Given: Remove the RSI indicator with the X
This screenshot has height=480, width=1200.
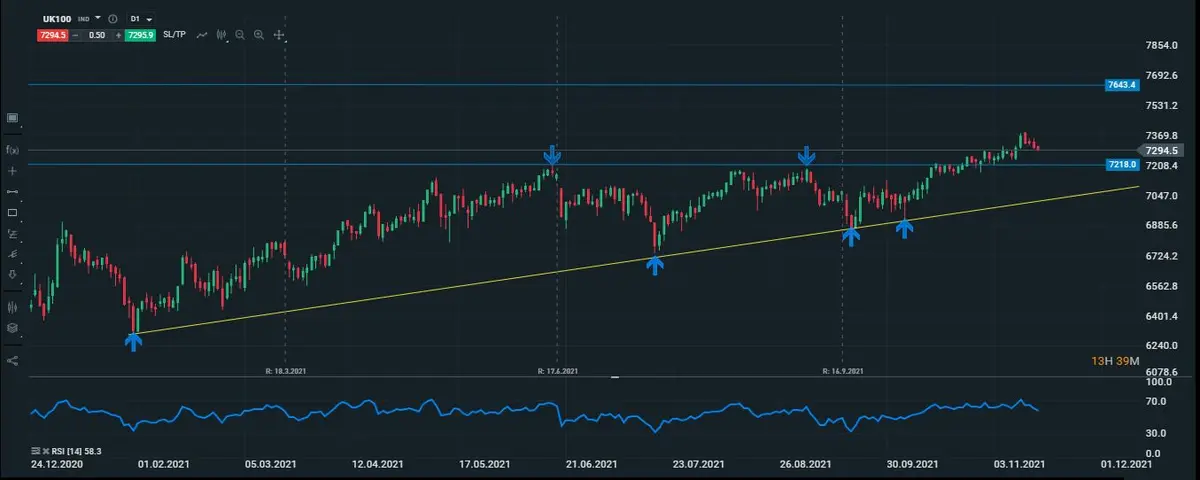Looking at the screenshot, I should tap(48, 452).
